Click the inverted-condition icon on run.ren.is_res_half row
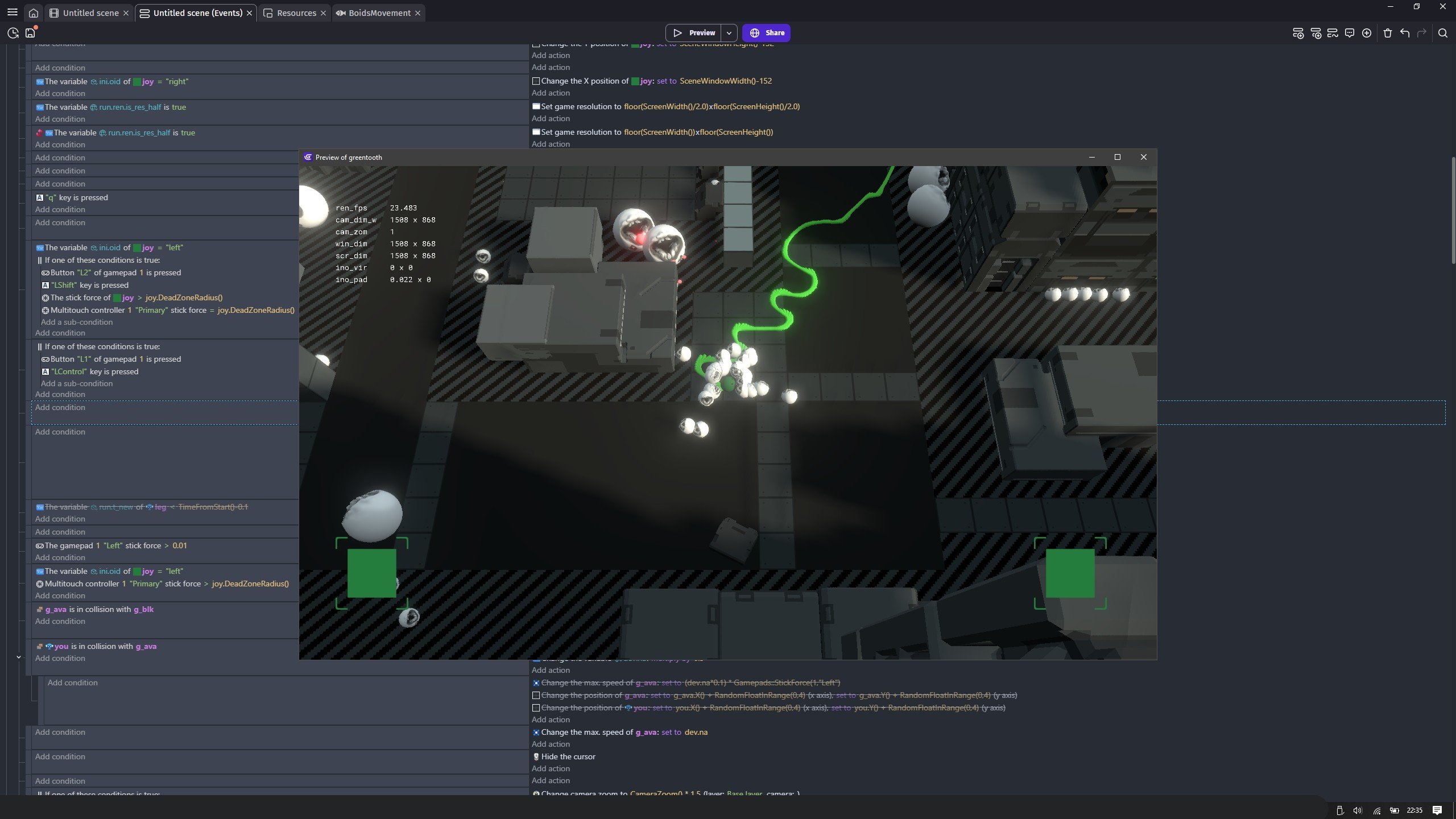This screenshot has width=1456, height=819. tap(39, 133)
